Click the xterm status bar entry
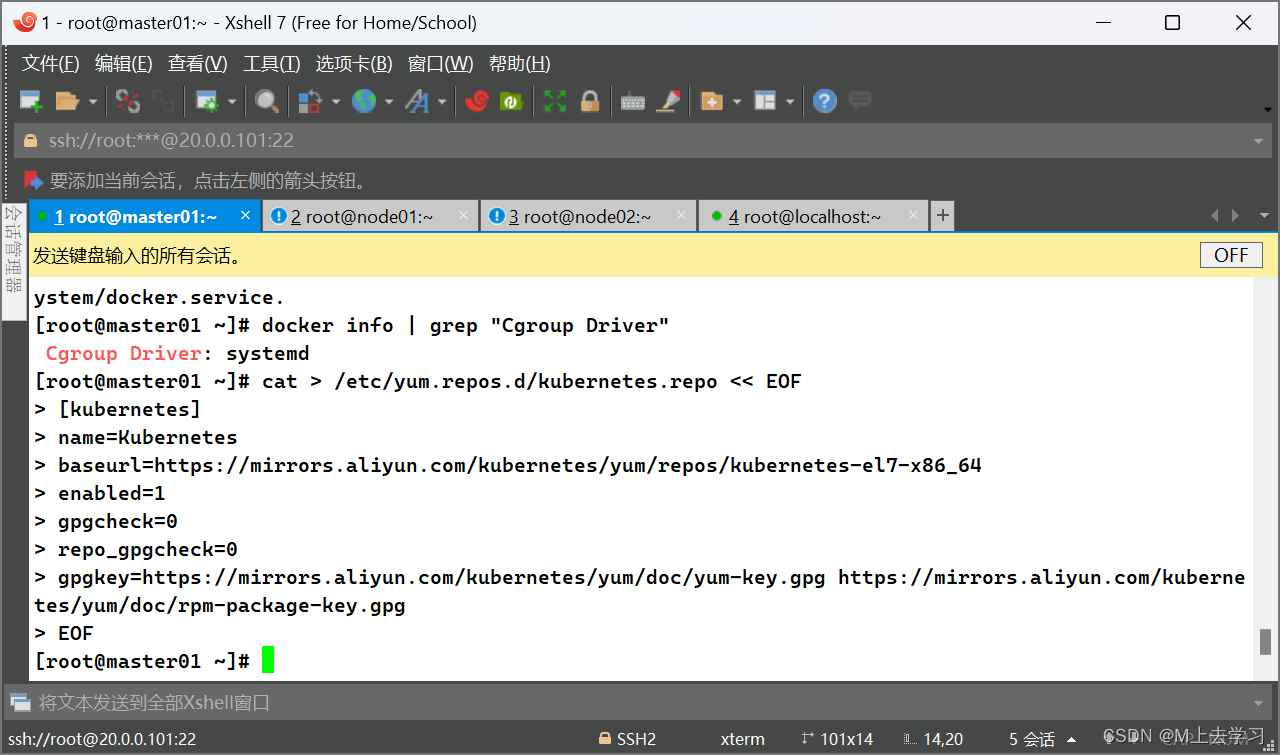 (743, 740)
